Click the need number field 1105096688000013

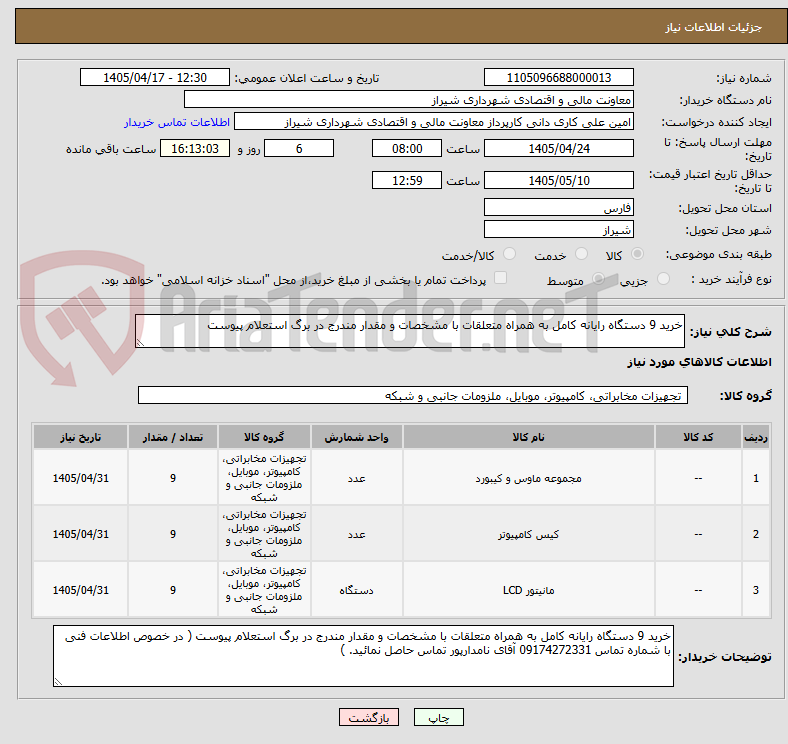pos(558,77)
